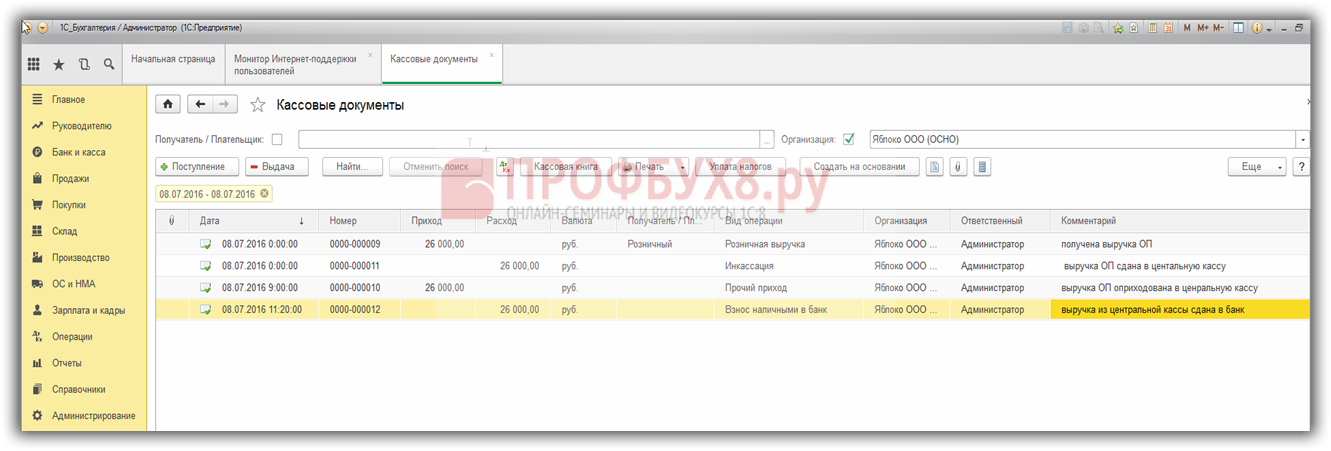
Task: Click Создать на основании button
Action: pos(859,167)
